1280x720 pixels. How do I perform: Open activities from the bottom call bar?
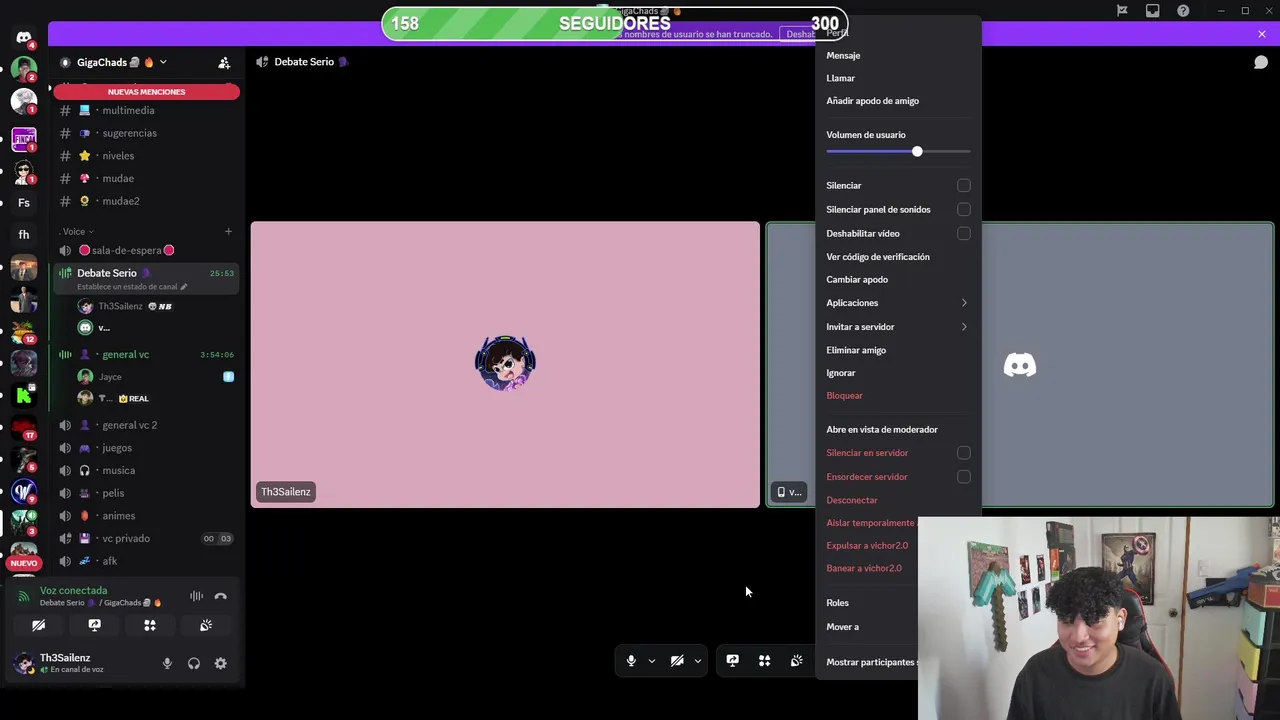(x=765, y=661)
